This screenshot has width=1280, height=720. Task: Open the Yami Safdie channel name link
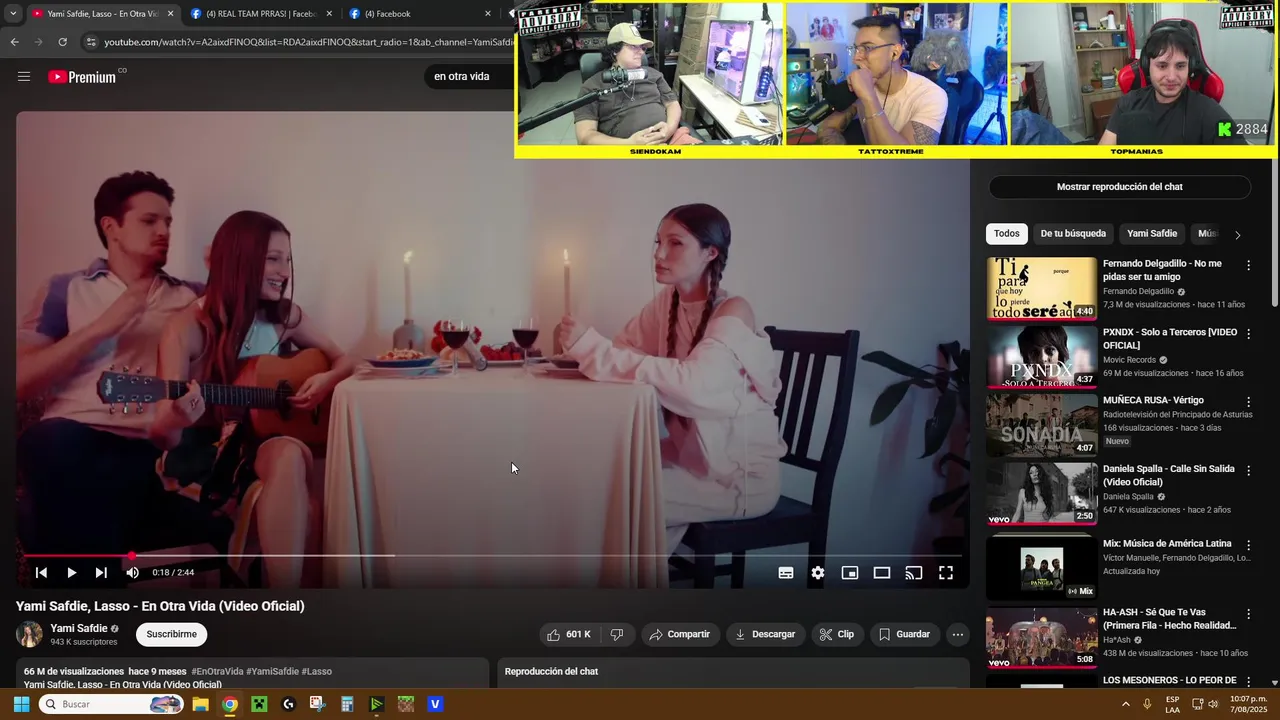(x=79, y=628)
